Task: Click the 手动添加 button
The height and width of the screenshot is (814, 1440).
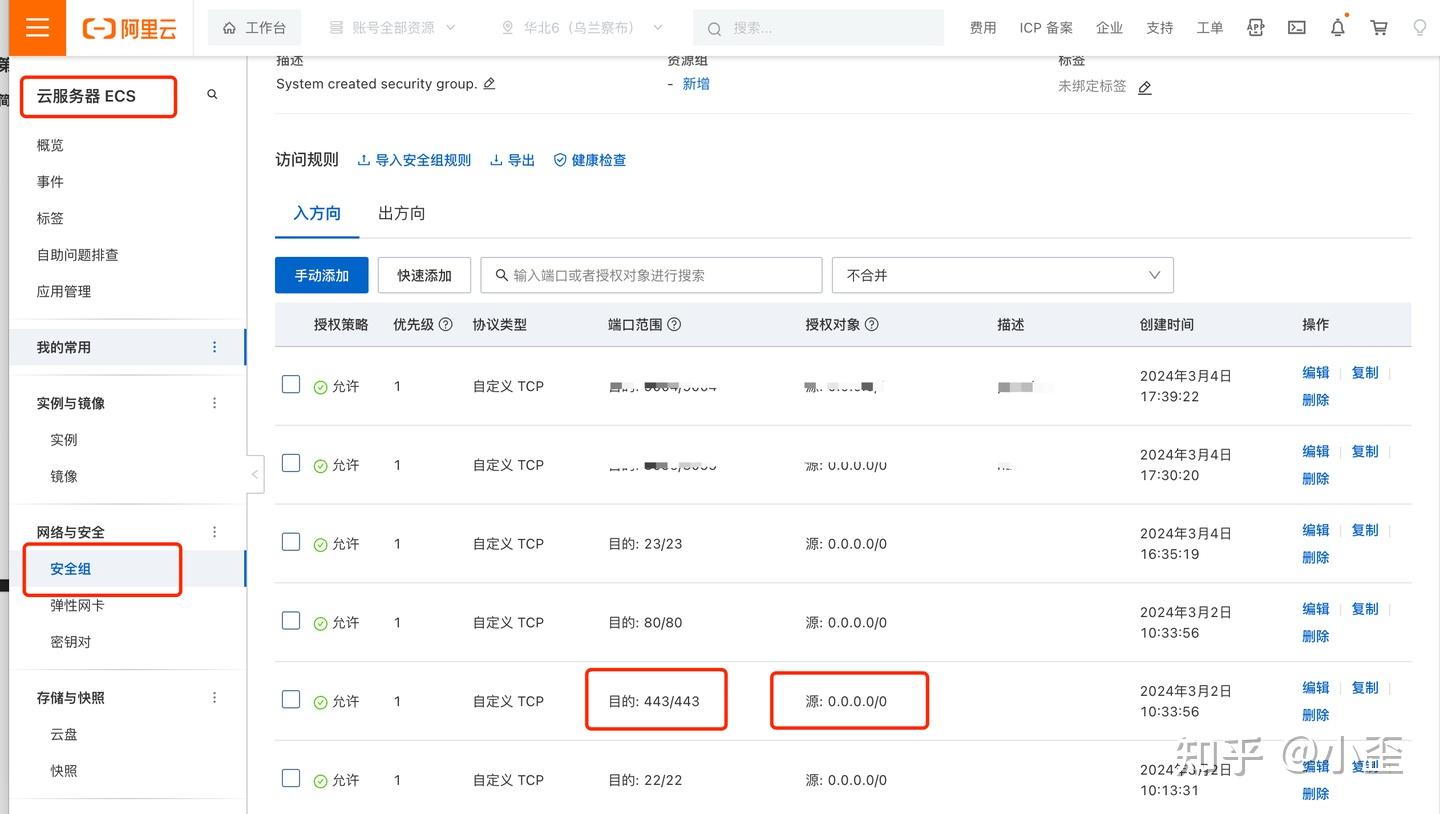Action: tap(321, 275)
